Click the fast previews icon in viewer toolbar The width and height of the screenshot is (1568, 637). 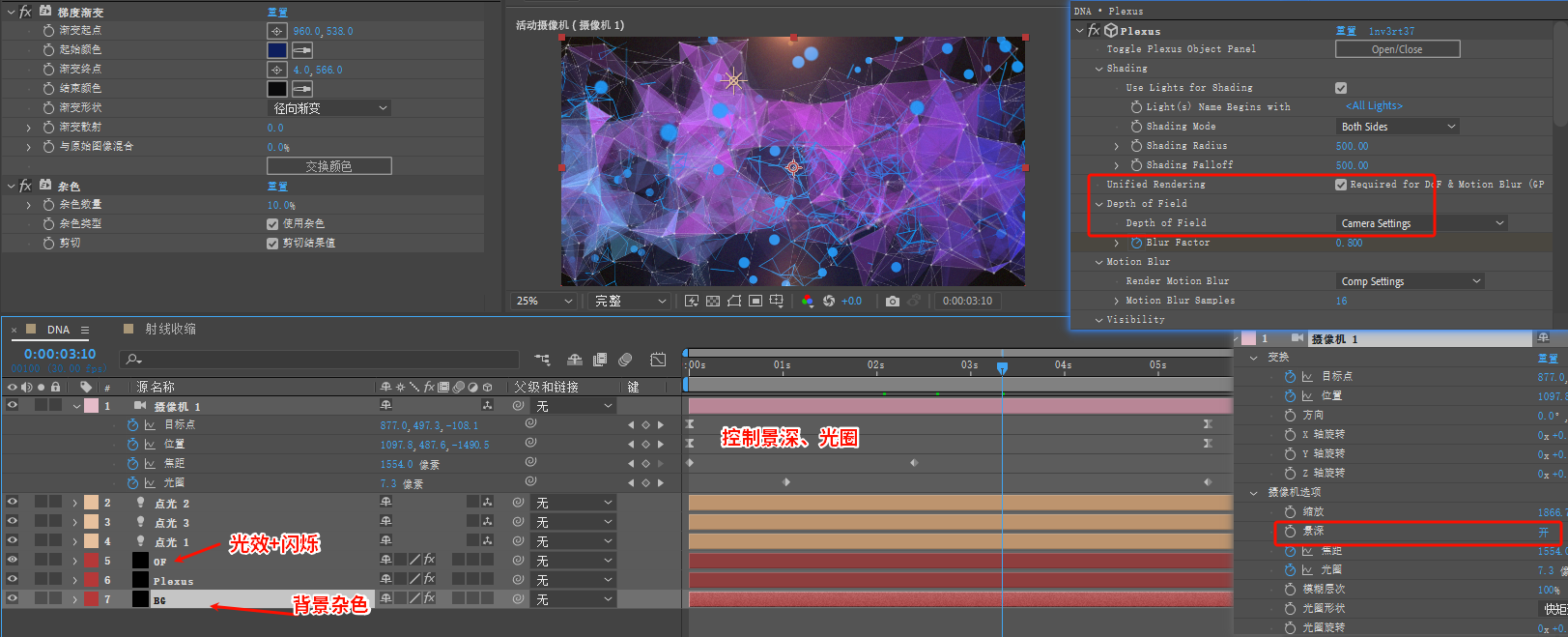pyautogui.click(x=691, y=301)
